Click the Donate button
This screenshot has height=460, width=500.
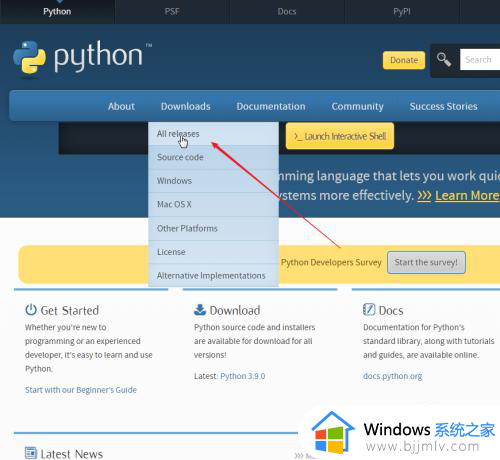(404, 60)
